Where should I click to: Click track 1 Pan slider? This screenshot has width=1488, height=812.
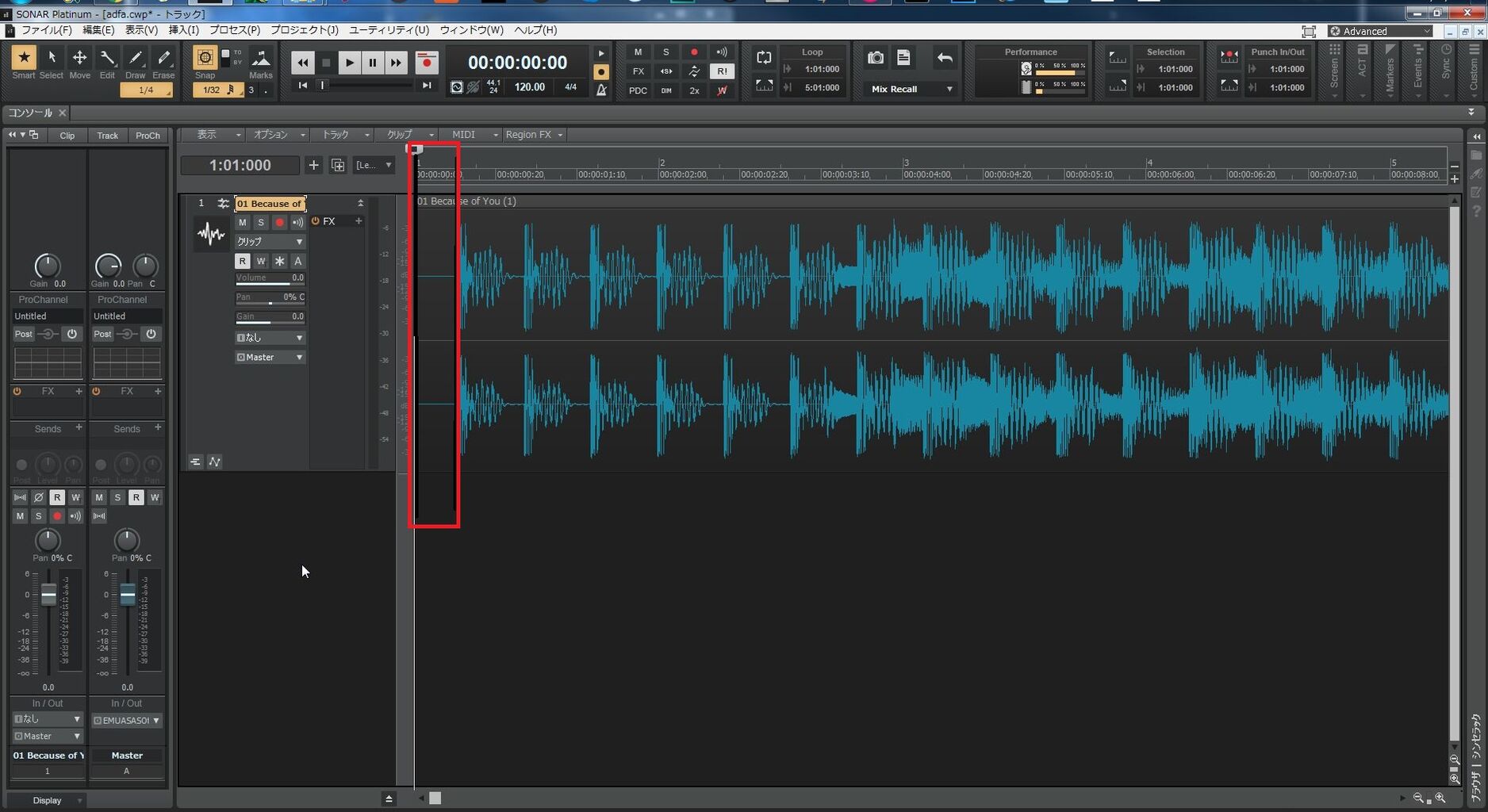click(x=270, y=297)
